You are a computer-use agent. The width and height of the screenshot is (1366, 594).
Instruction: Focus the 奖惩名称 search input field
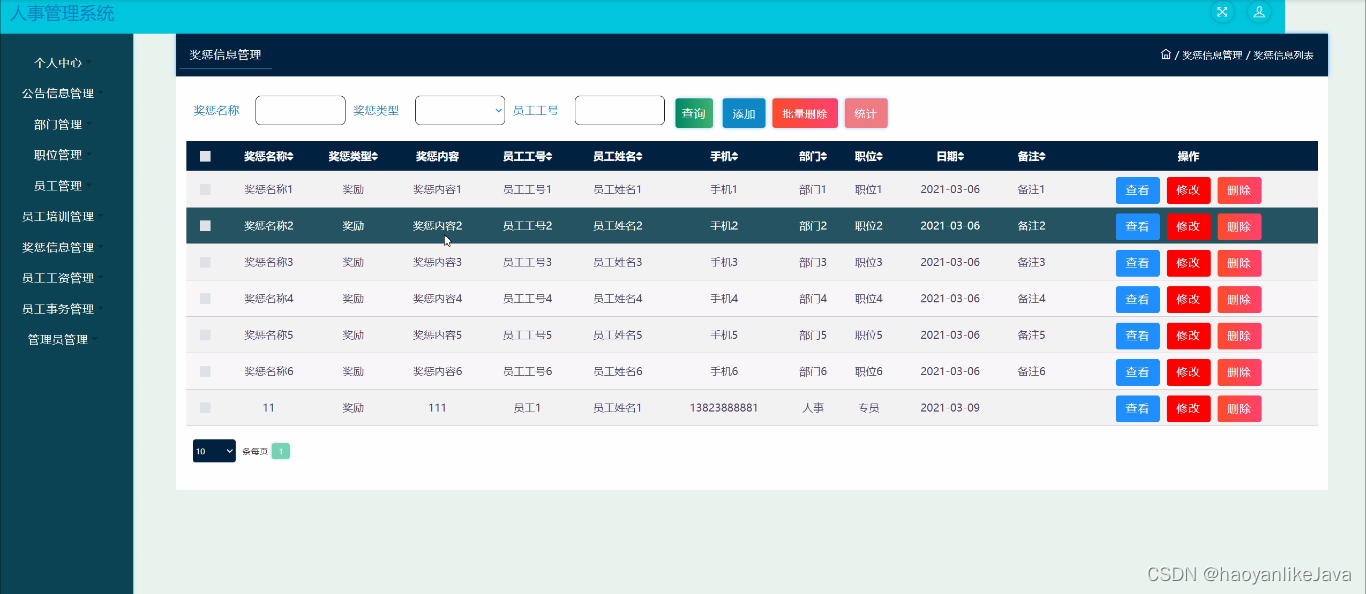click(x=300, y=110)
